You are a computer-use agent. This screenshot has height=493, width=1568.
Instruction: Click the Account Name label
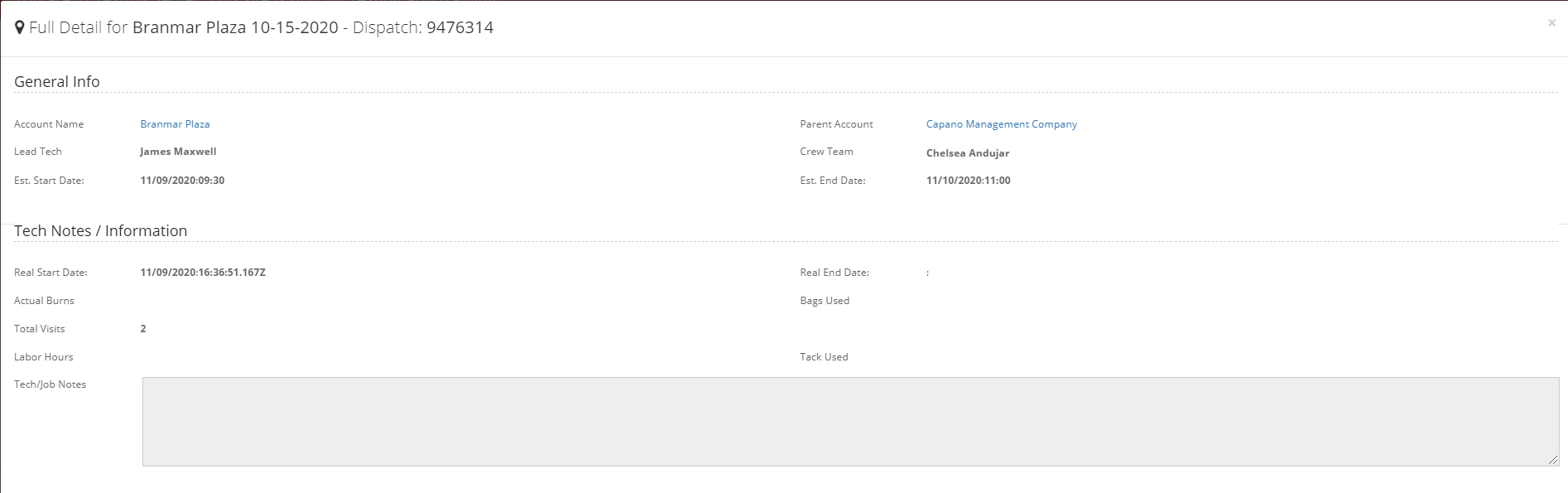coord(49,124)
